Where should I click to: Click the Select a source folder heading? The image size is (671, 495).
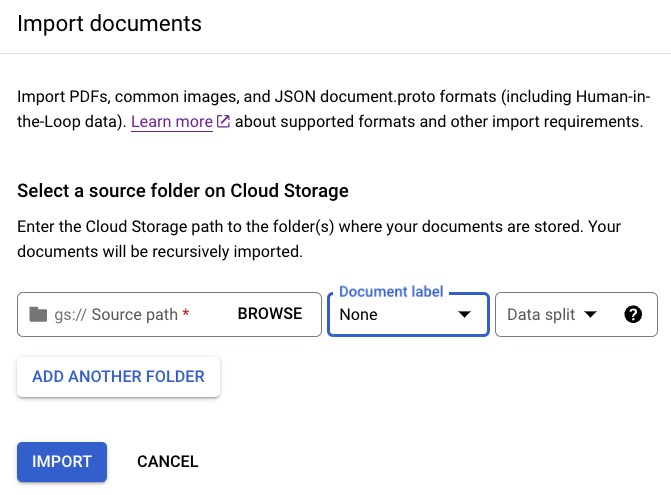coord(182,191)
